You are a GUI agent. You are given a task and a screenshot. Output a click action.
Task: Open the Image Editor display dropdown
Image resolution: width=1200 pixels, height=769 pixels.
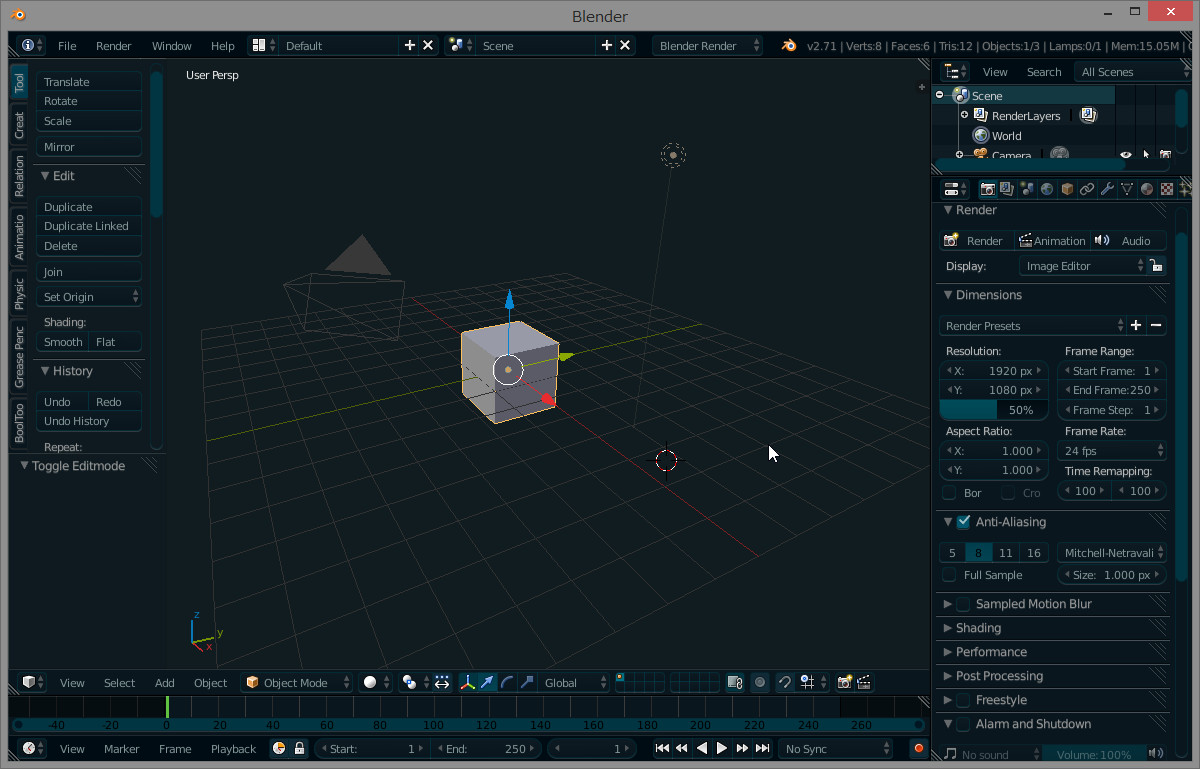click(1082, 266)
